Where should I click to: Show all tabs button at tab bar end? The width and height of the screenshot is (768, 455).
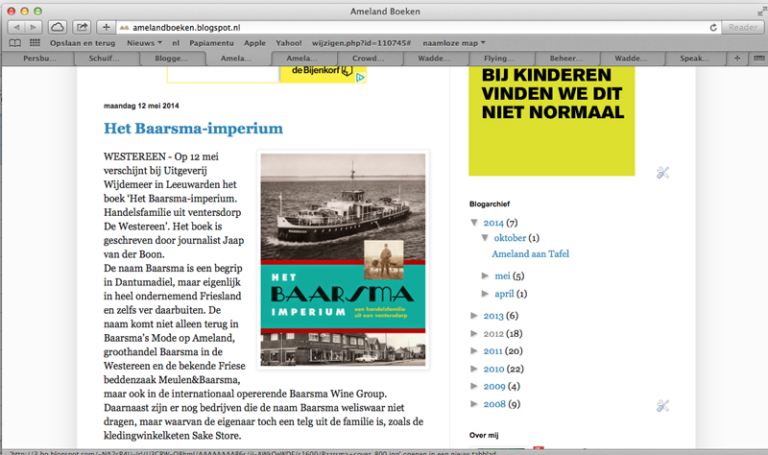coord(759,58)
